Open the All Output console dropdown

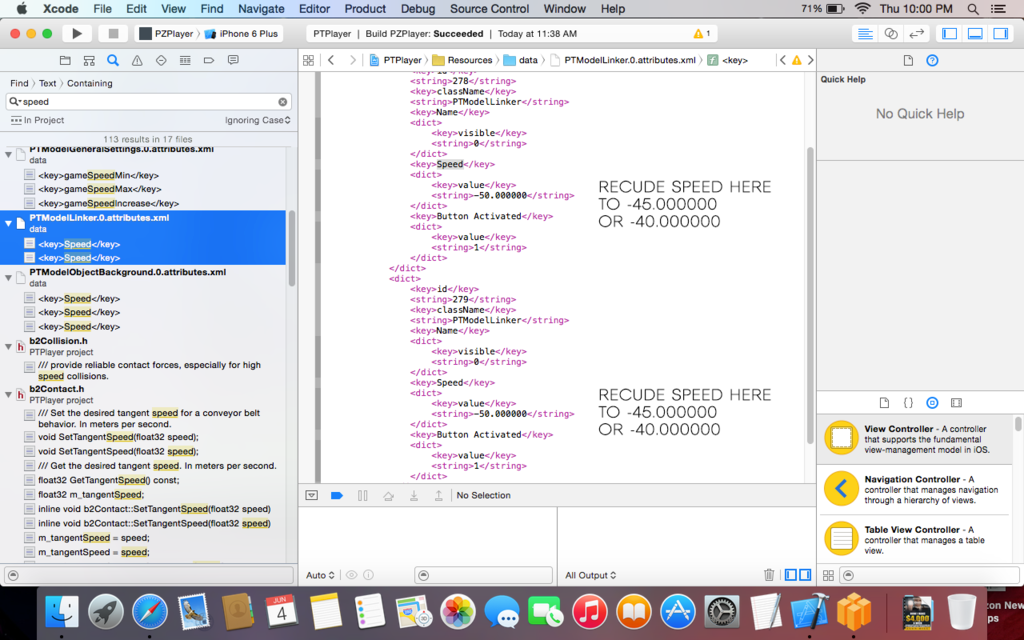(590, 575)
